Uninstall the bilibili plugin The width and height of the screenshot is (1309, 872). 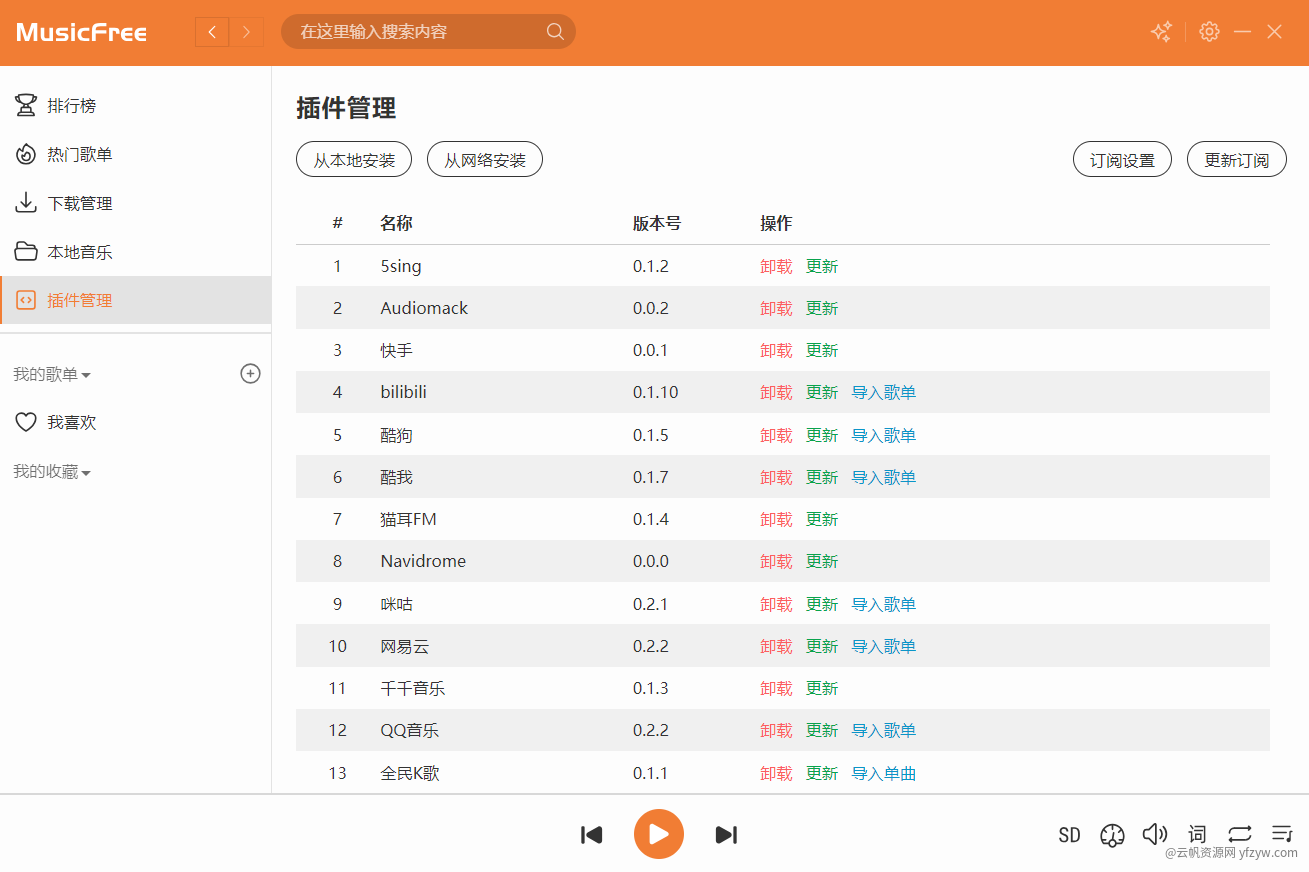click(x=776, y=392)
